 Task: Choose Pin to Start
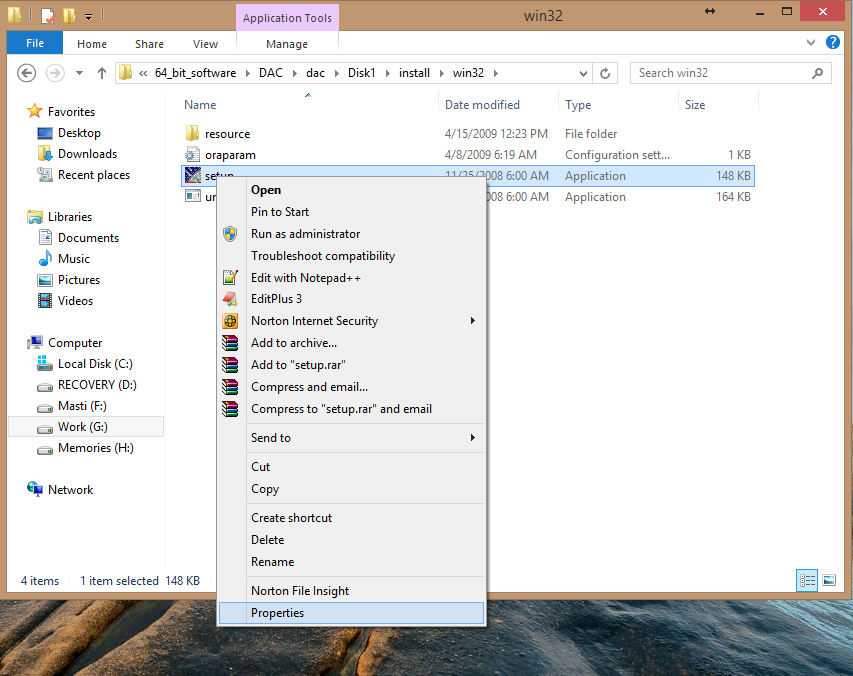coord(351,212)
